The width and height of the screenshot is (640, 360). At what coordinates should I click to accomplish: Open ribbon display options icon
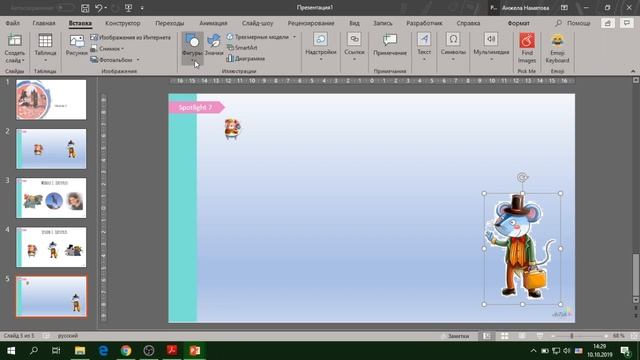[x=564, y=8]
